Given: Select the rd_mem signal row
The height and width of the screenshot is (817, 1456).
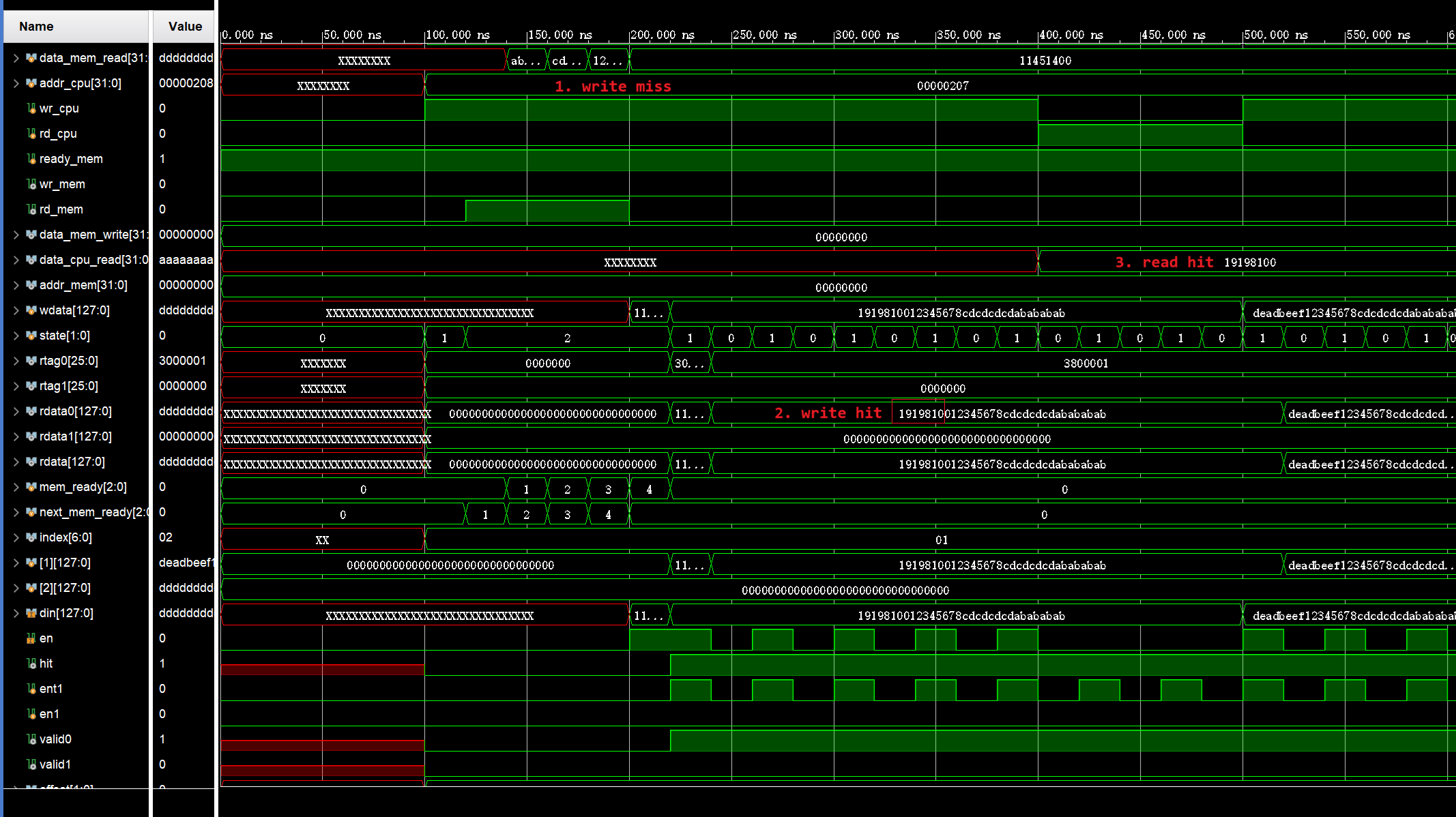Looking at the screenshot, I should click(61, 209).
